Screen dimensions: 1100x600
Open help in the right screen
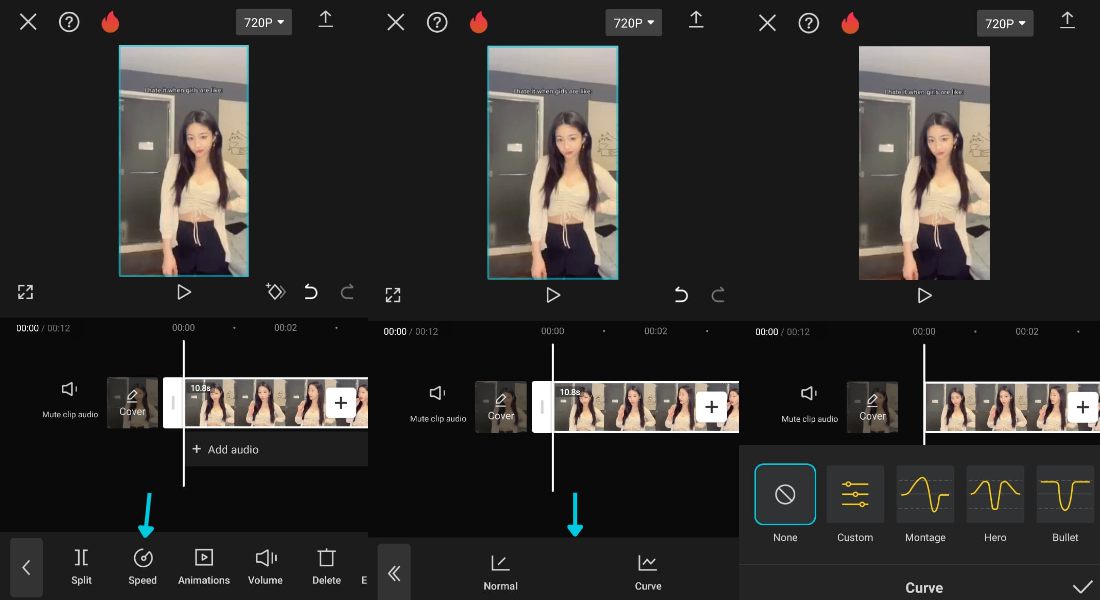(x=809, y=23)
